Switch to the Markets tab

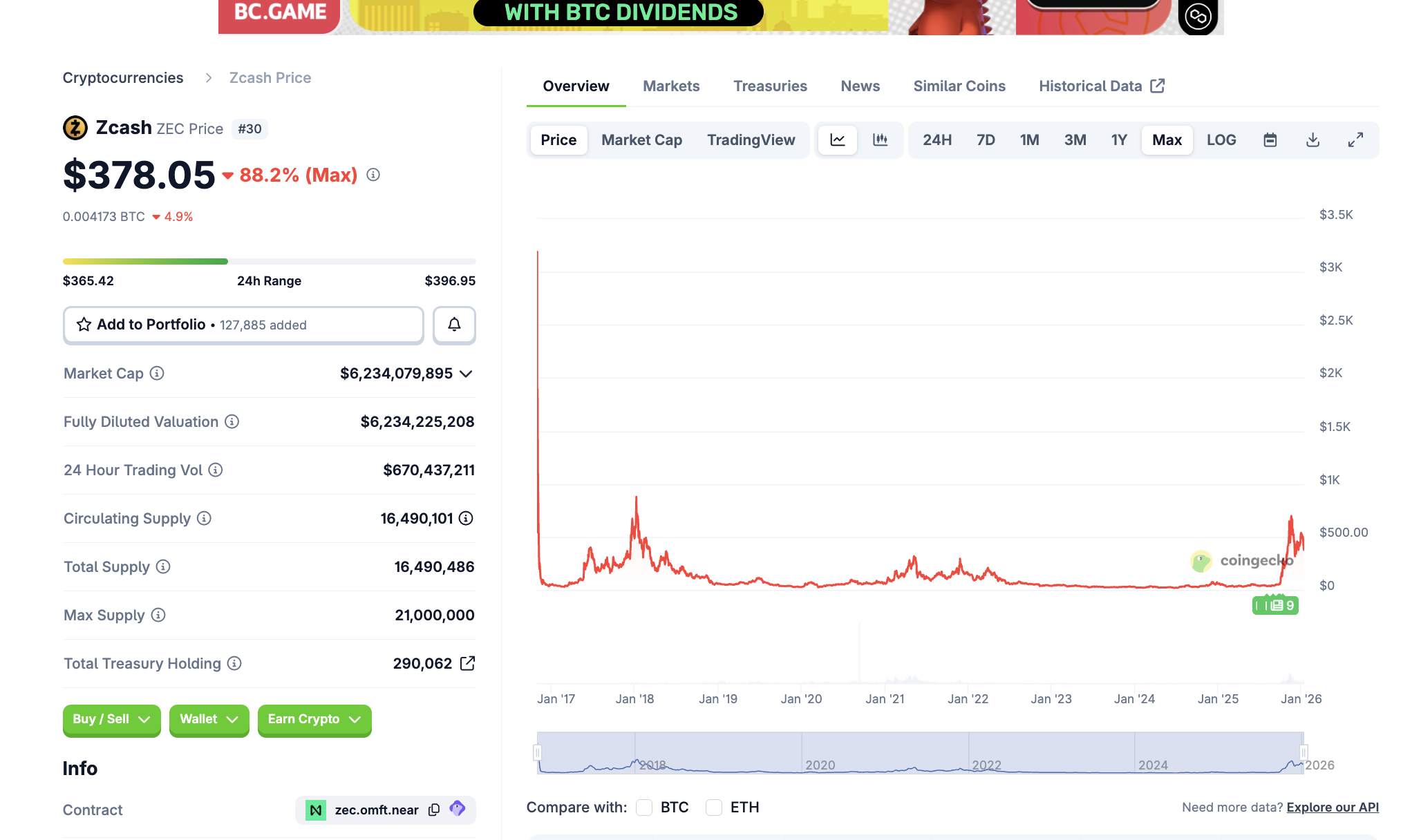[670, 86]
